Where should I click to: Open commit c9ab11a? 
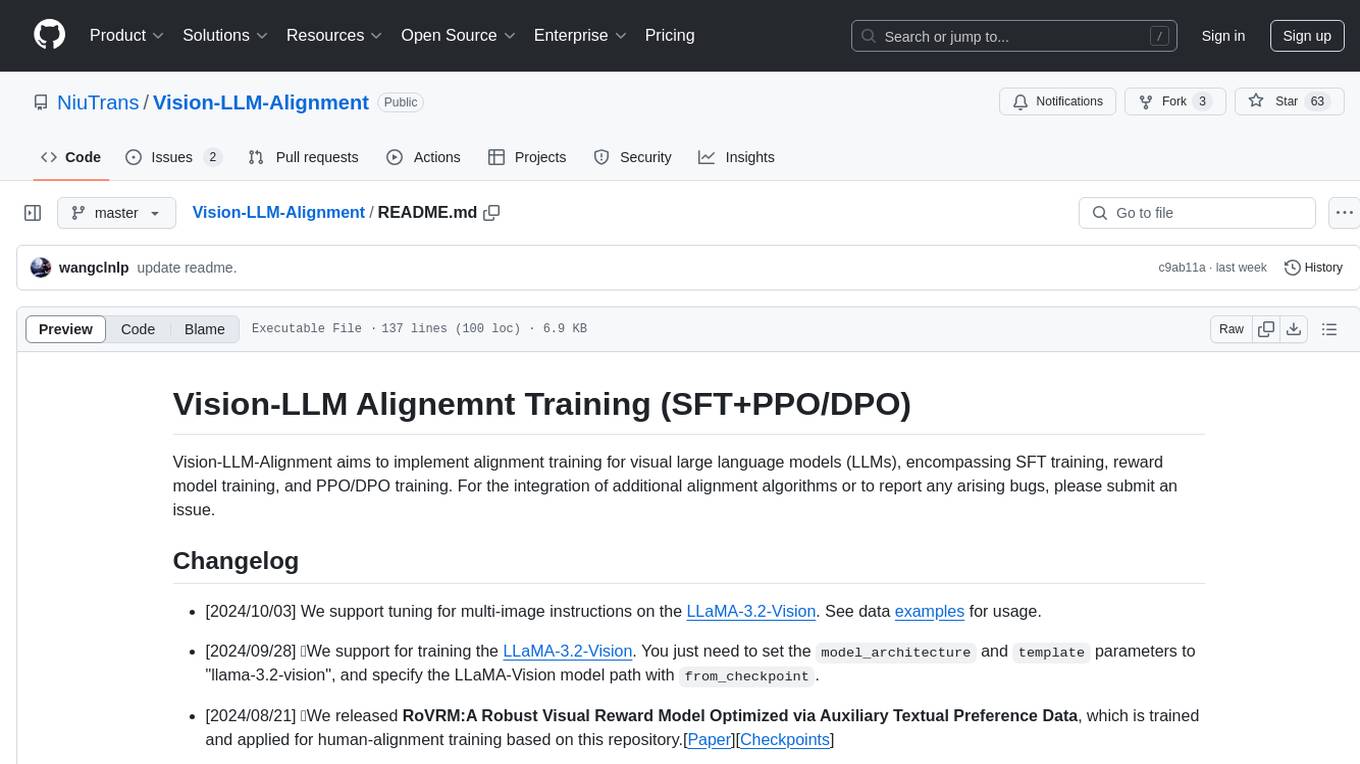pyautogui.click(x=1182, y=268)
